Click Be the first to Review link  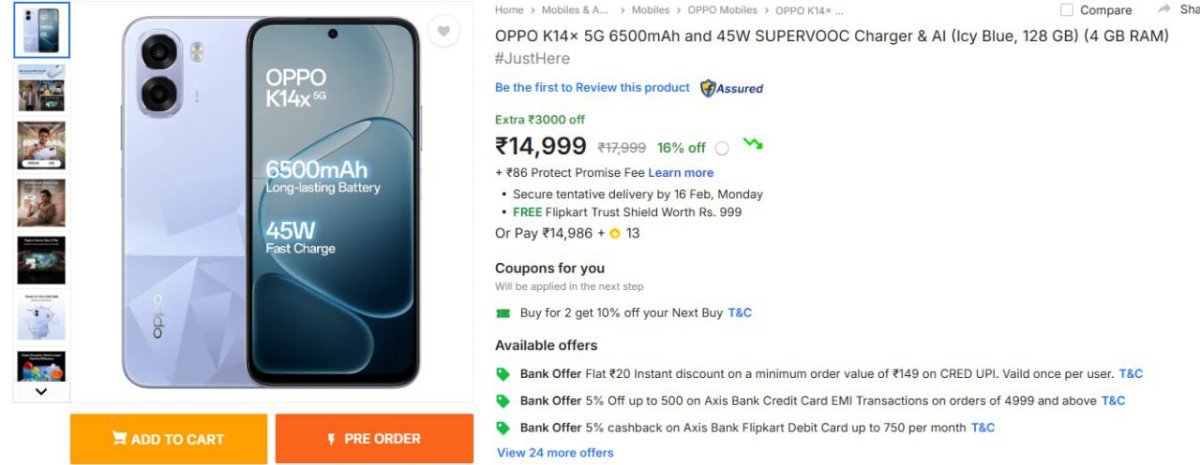592,88
